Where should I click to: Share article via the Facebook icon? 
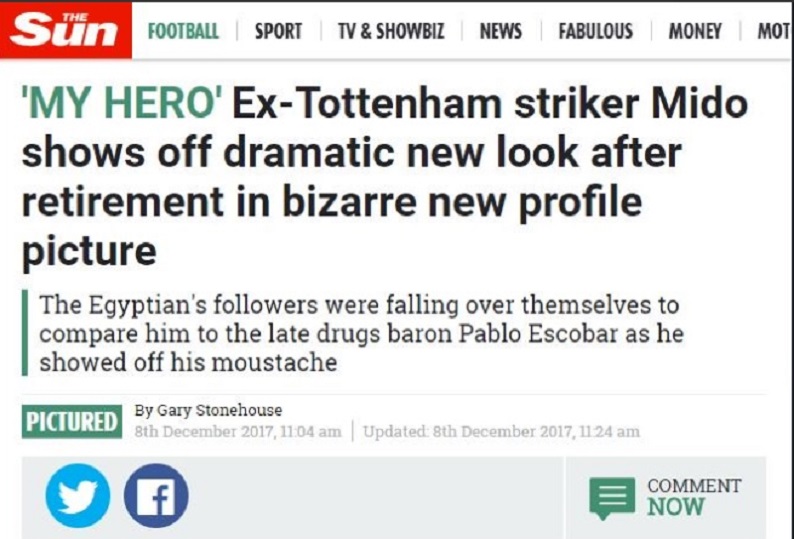tap(155, 496)
